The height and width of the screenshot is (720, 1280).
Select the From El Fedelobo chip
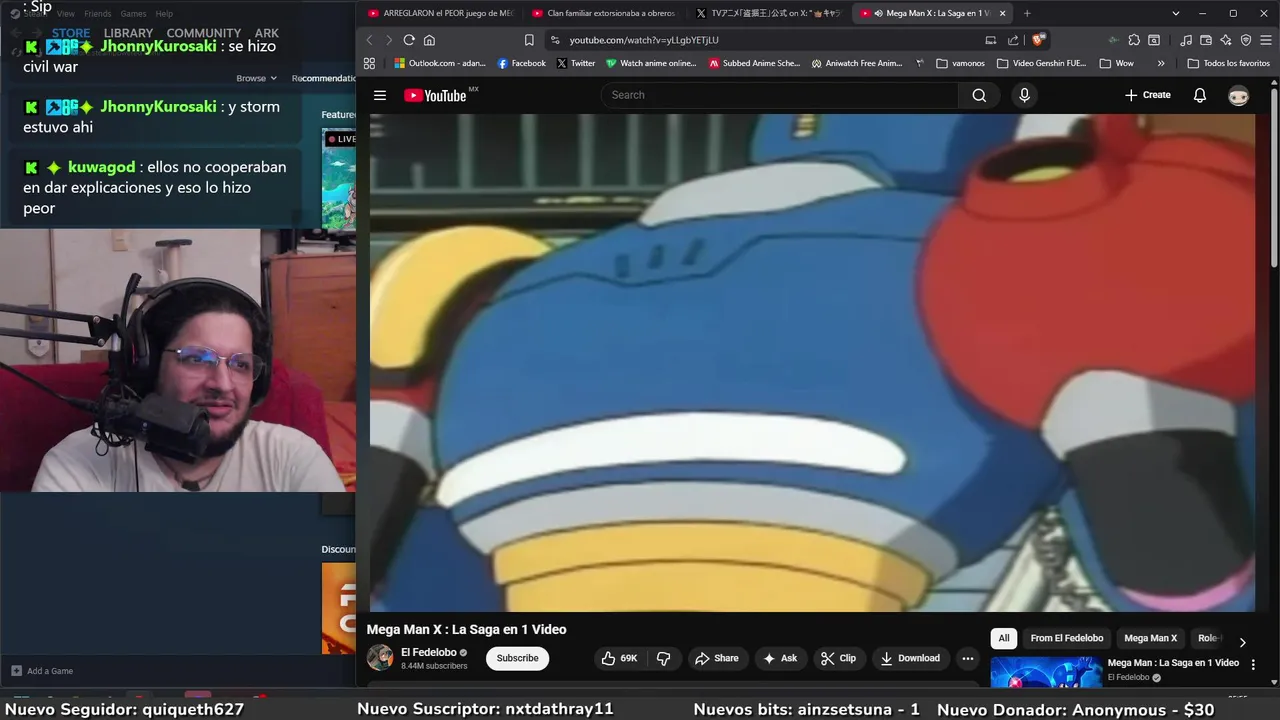coord(1067,638)
